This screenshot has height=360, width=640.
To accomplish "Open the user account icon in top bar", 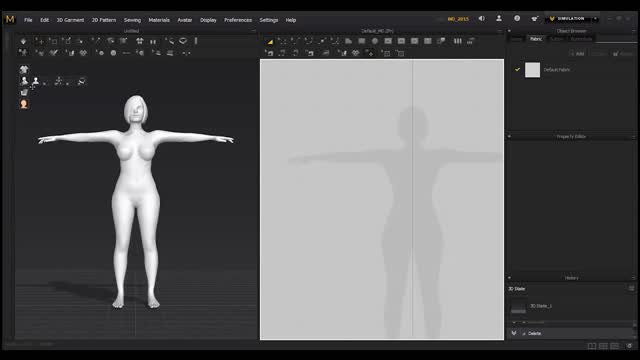I will click(x=499, y=18).
